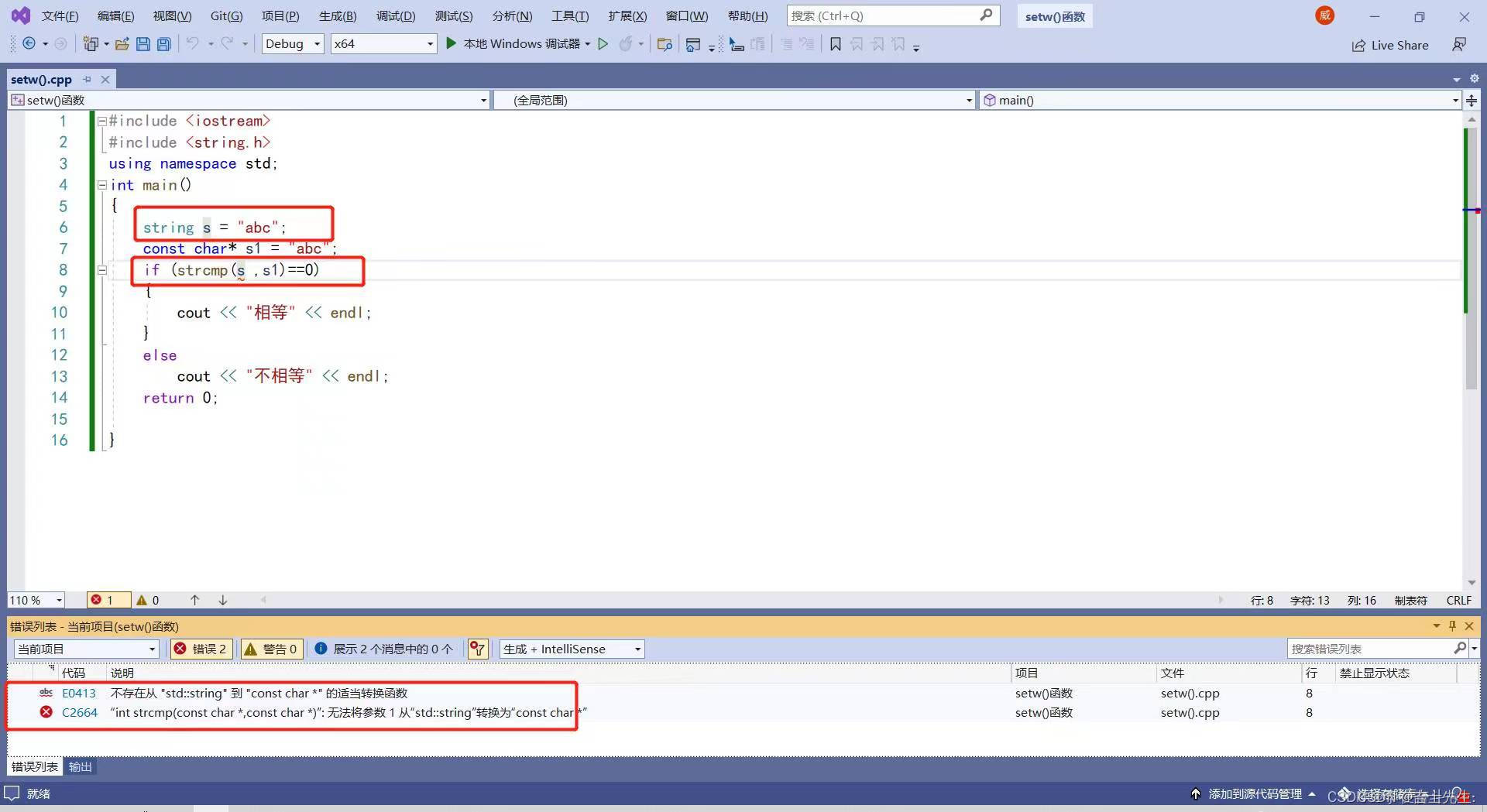The image size is (1487, 812).
Task: Start without debugging outline play icon
Action: click(603, 44)
